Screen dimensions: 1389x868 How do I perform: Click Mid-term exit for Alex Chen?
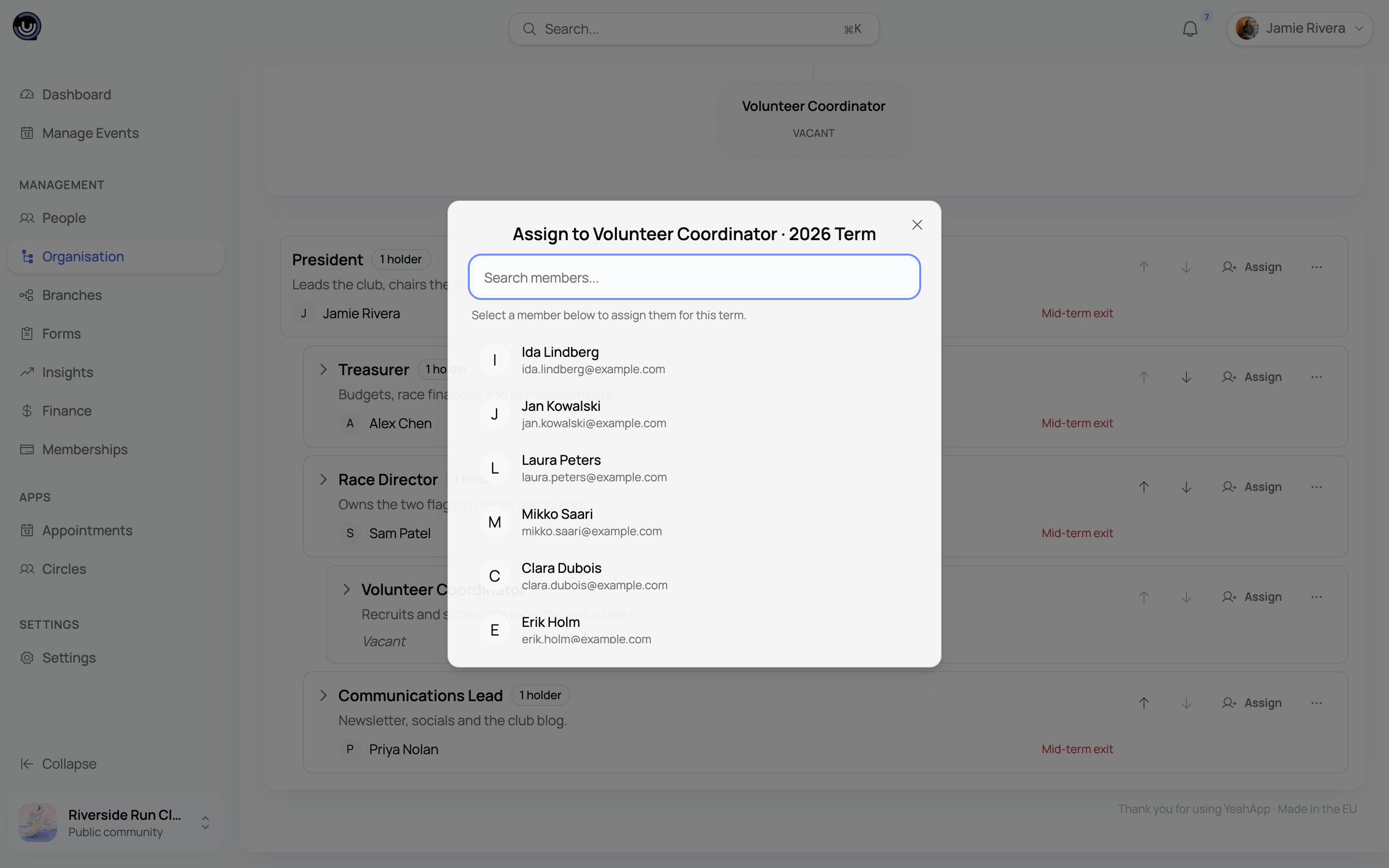coord(1077,423)
